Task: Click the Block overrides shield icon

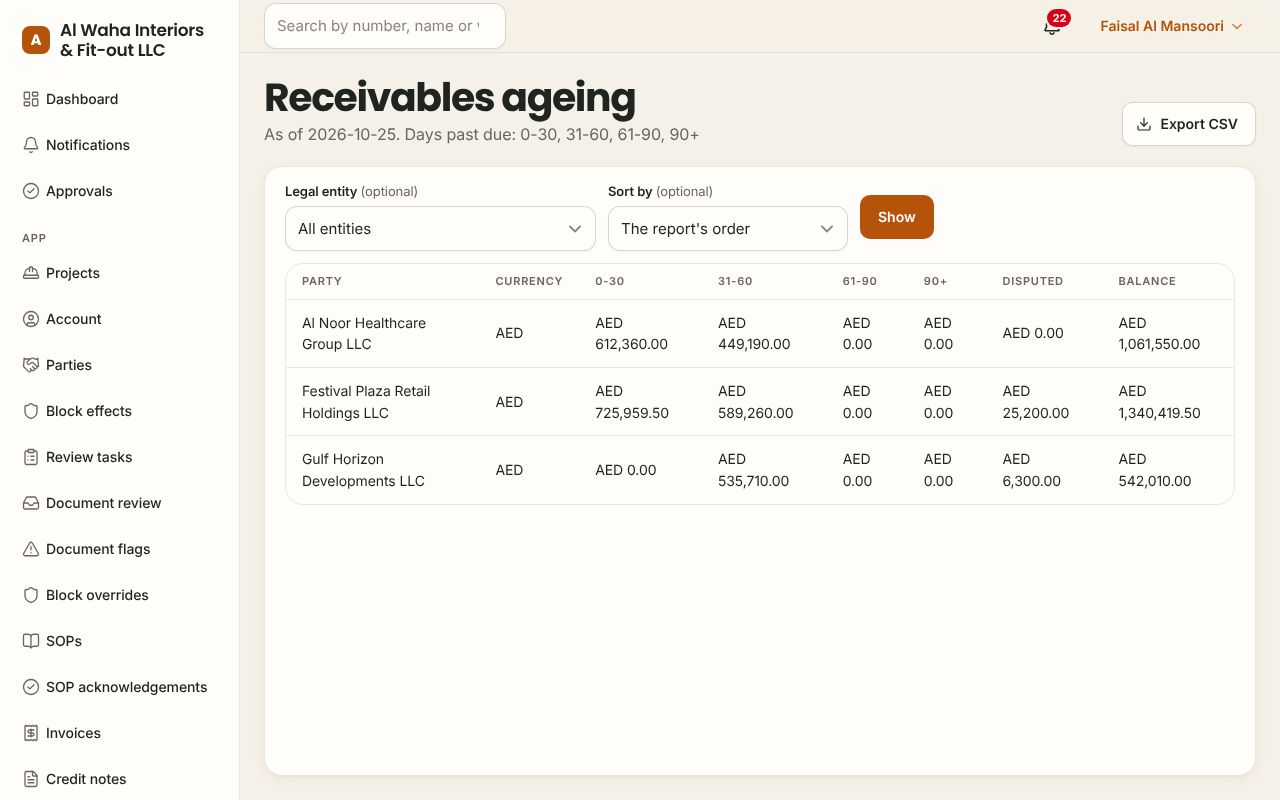Action: (x=31, y=595)
